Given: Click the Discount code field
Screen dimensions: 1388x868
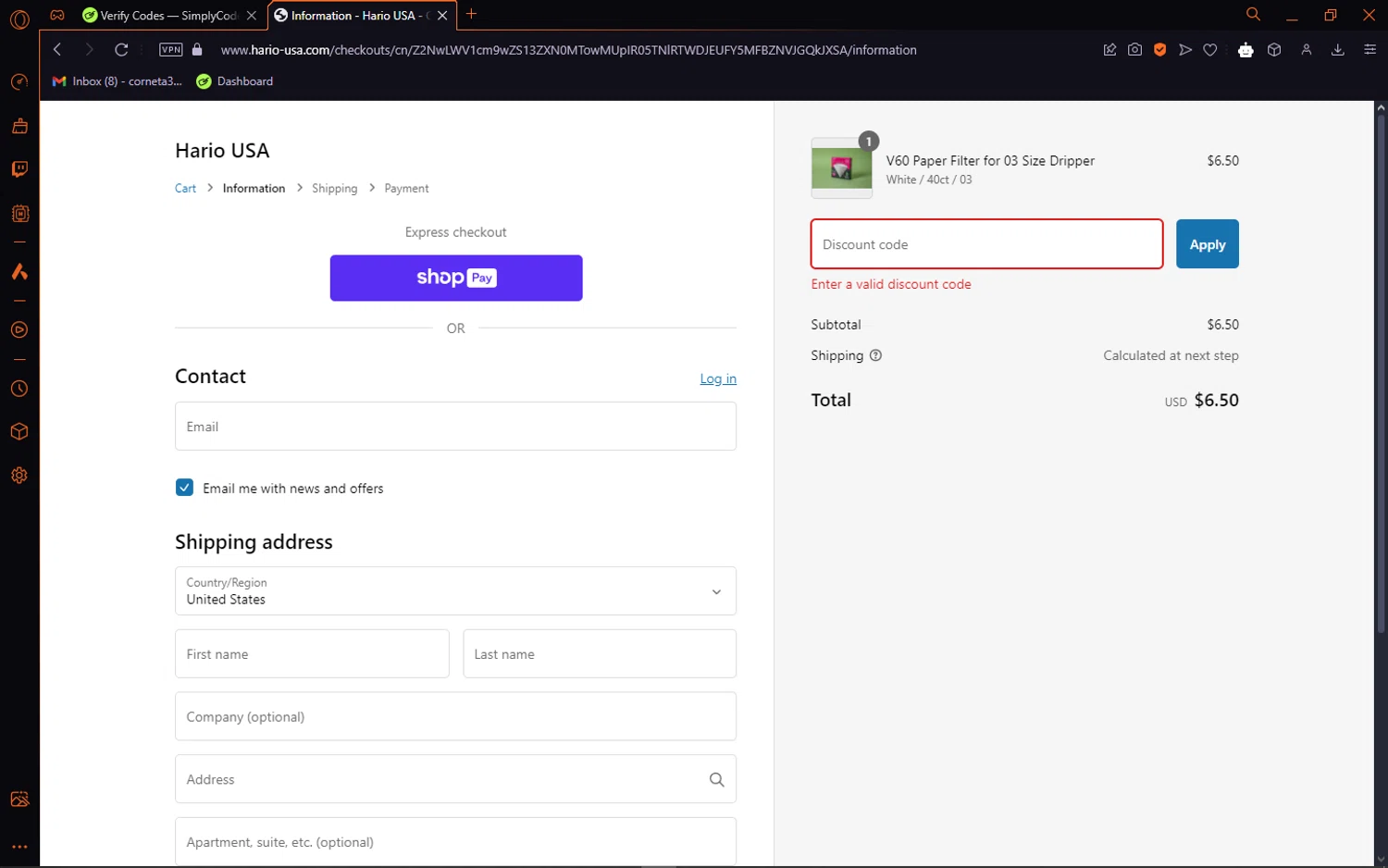Looking at the screenshot, I should pyautogui.click(x=986, y=244).
